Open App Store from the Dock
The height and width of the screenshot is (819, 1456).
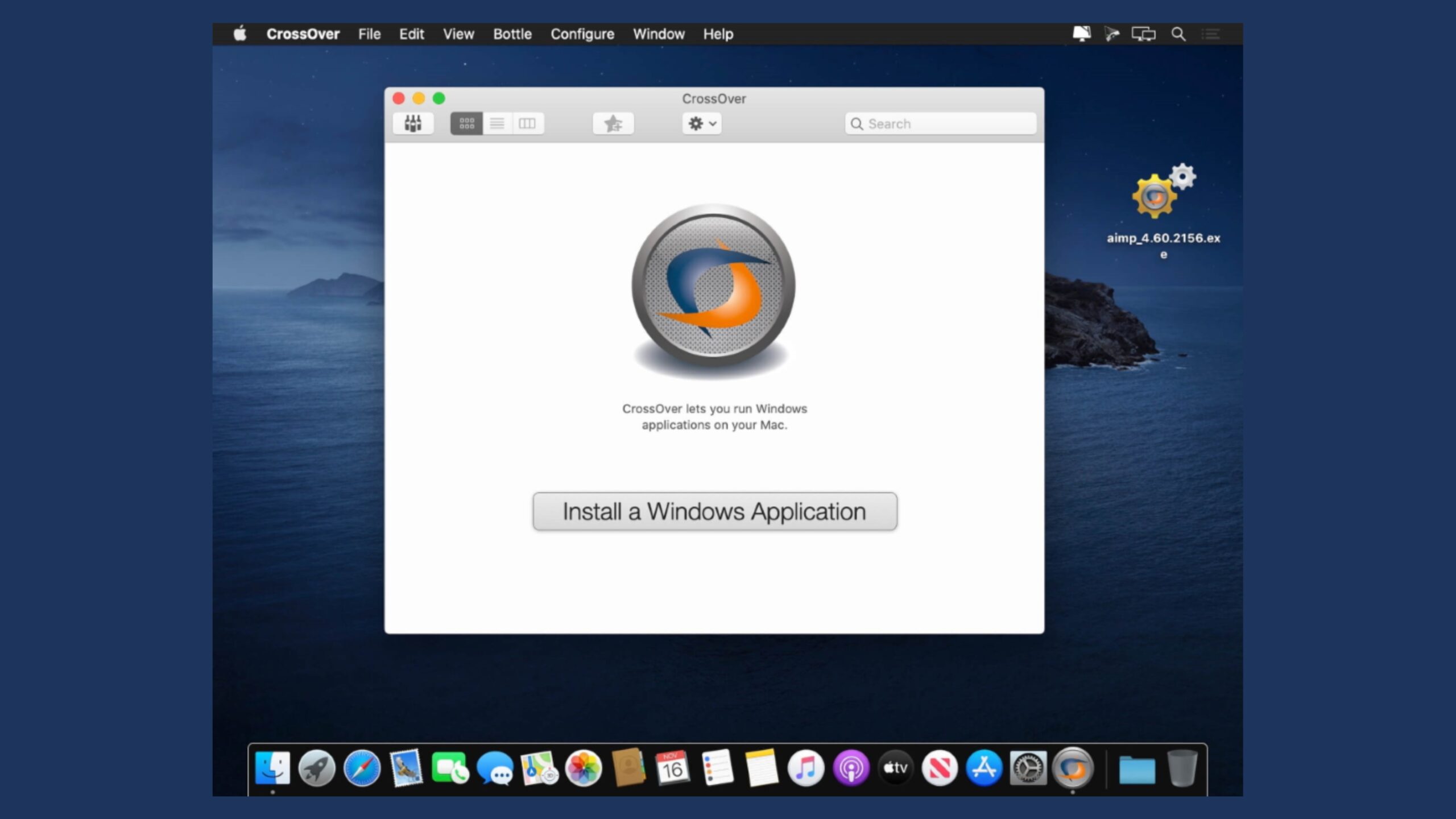[984, 768]
